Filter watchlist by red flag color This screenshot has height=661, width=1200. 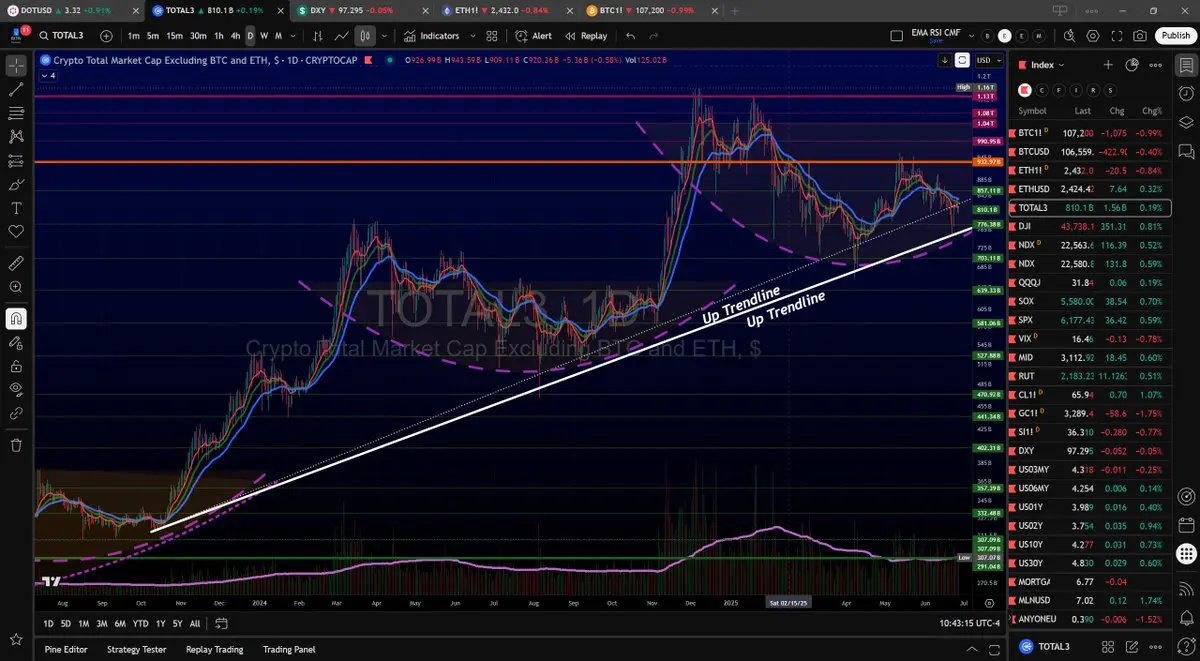click(1023, 89)
